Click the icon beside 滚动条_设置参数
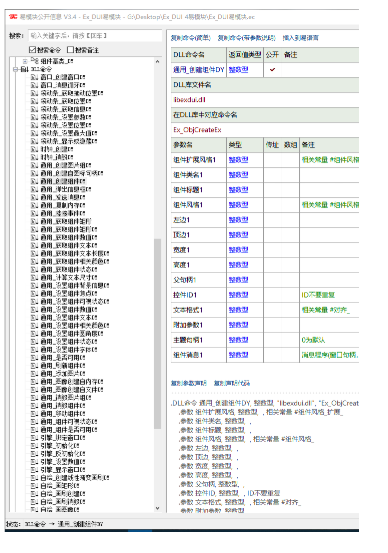The width and height of the screenshot is (388, 553). pos(34,117)
